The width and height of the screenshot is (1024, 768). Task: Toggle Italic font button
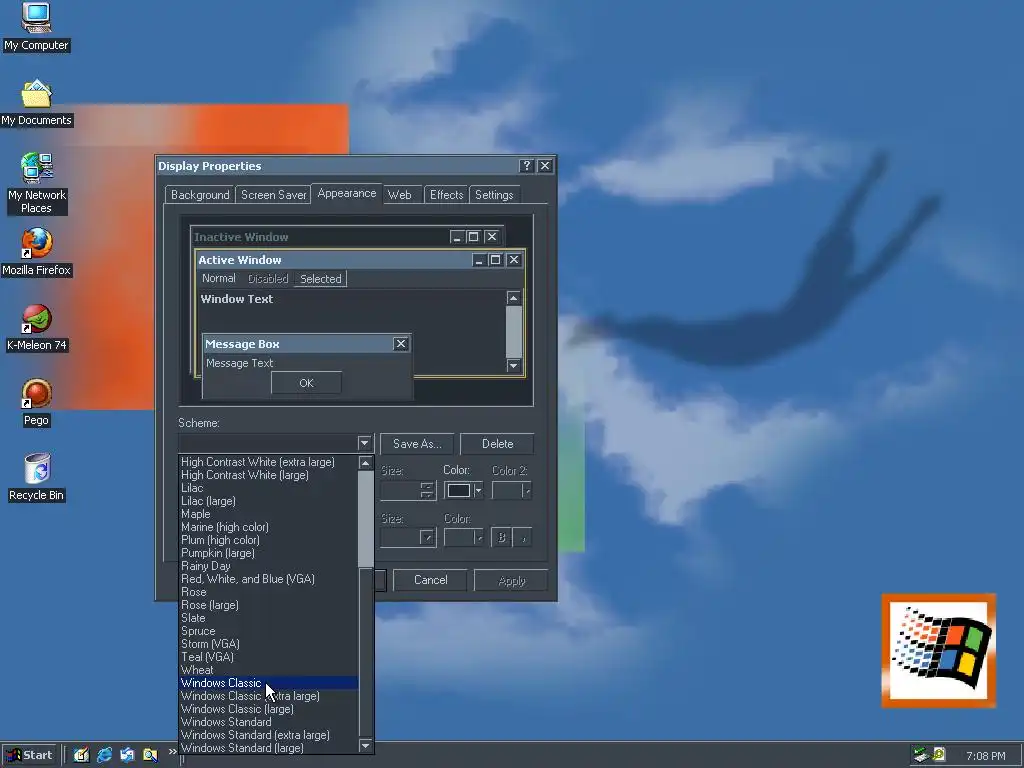click(522, 537)
